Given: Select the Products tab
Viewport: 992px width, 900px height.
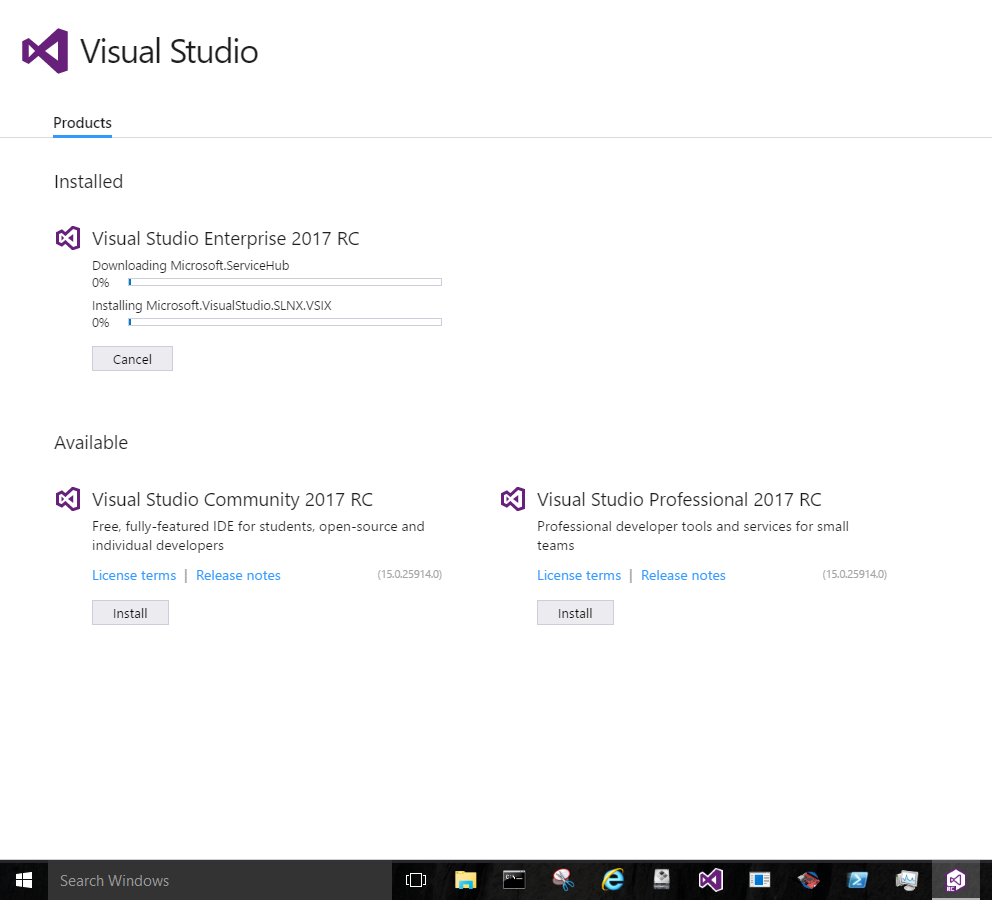Looking at the screenshot, I should [82, 123].
